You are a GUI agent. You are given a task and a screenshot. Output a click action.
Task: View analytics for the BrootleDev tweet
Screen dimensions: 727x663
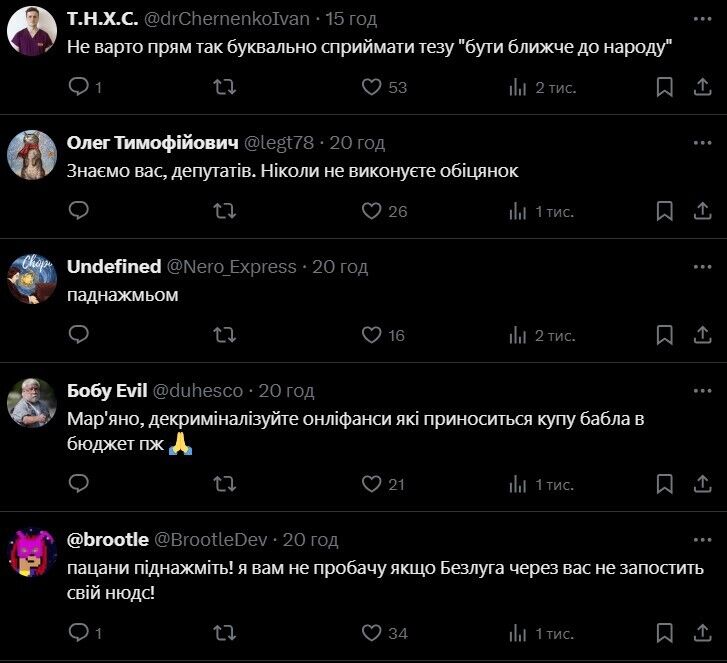click(518, 632)
